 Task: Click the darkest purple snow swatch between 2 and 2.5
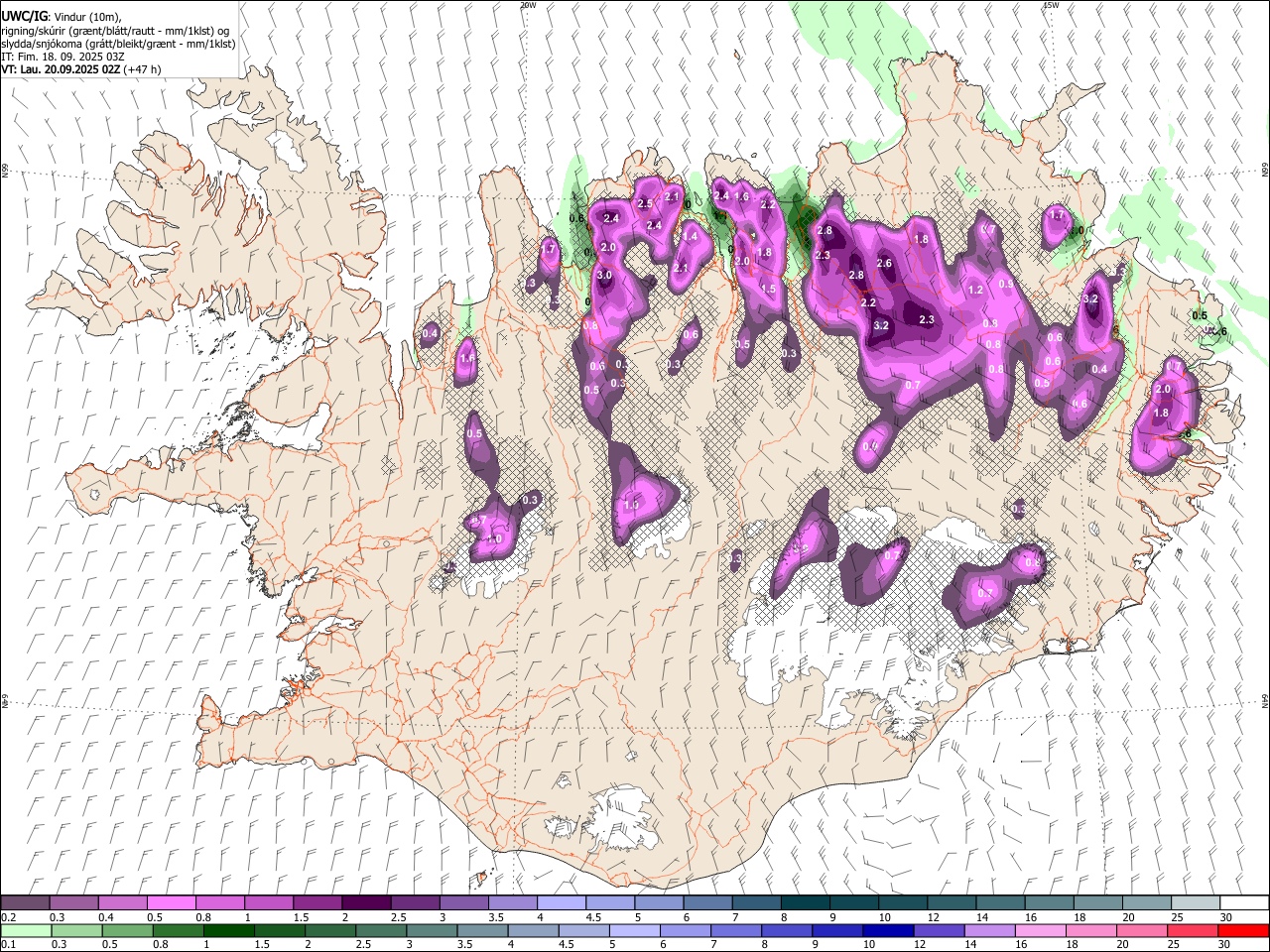click(365, 903)
